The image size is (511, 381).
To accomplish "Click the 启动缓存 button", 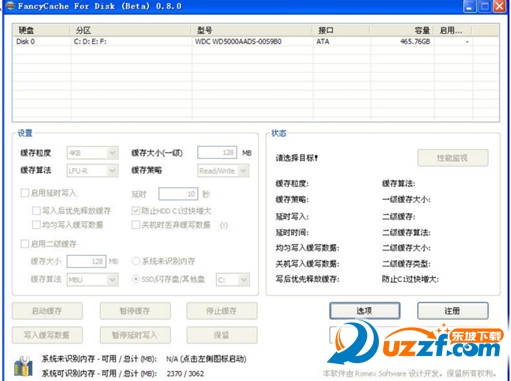I will [x=47, y=311].
